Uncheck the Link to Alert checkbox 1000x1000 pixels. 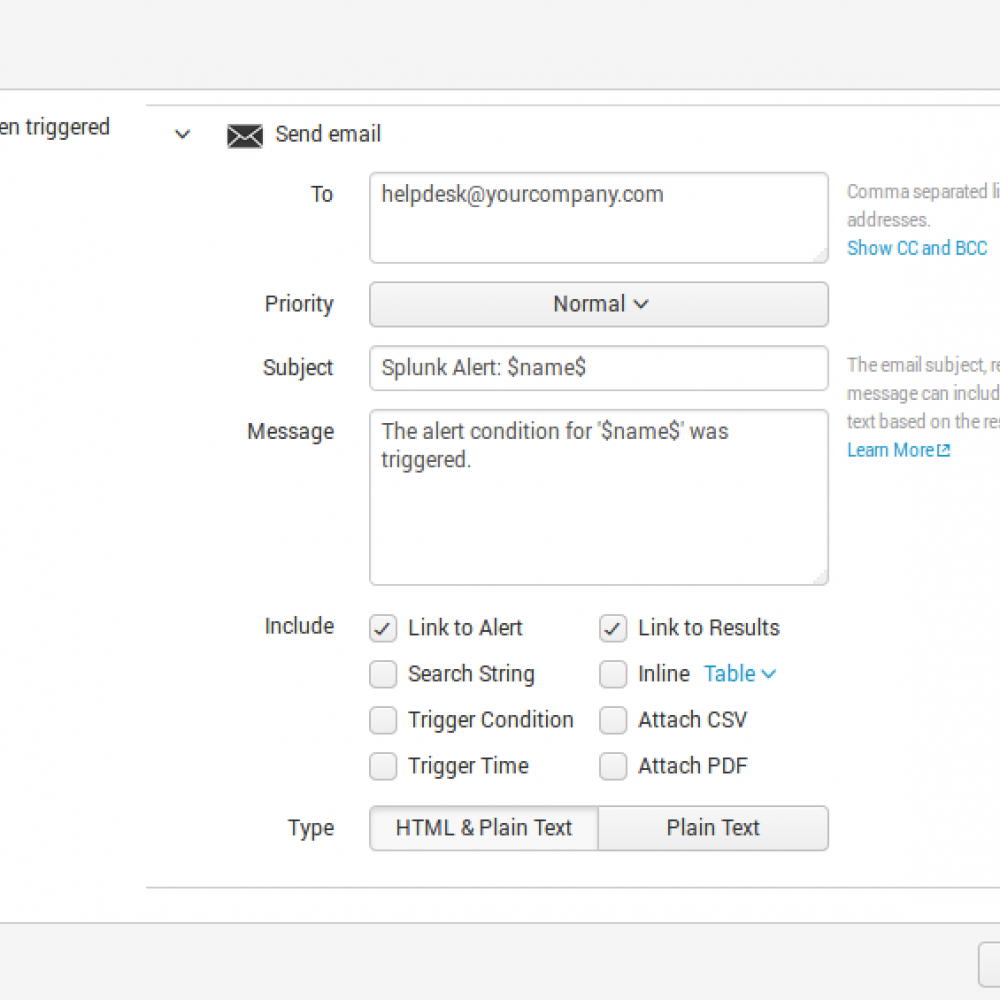[x=383, y=629]
